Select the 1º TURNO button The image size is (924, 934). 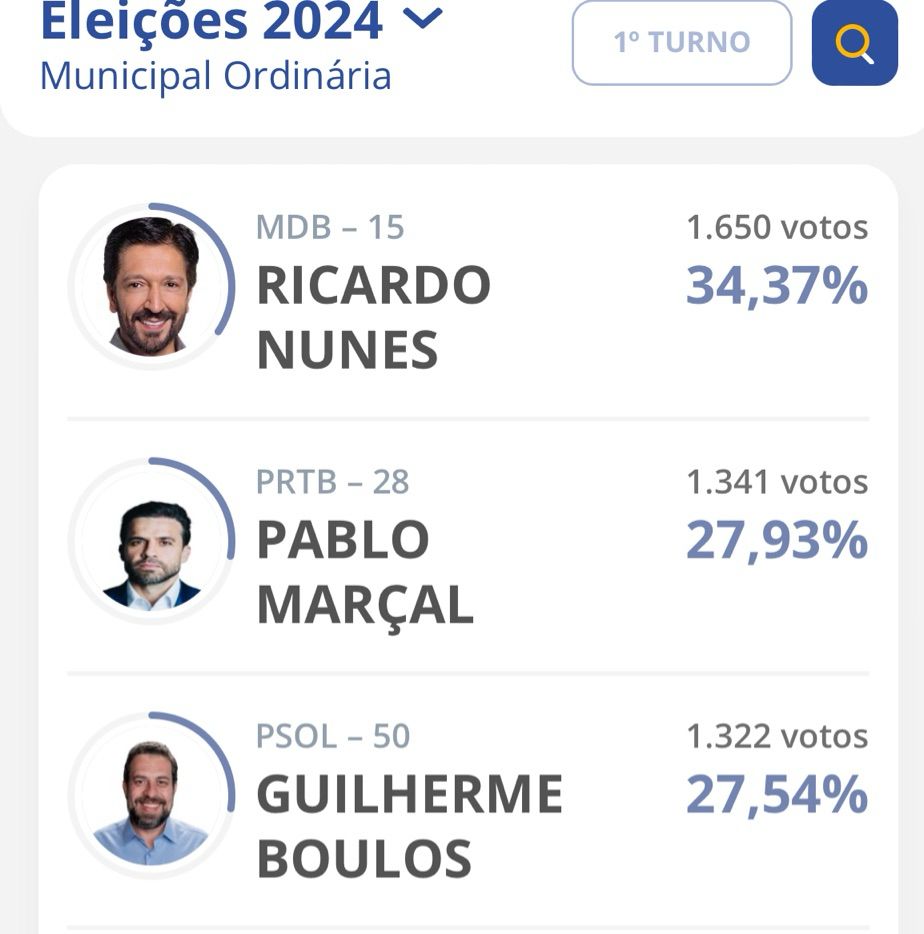[x=681, y=42]
